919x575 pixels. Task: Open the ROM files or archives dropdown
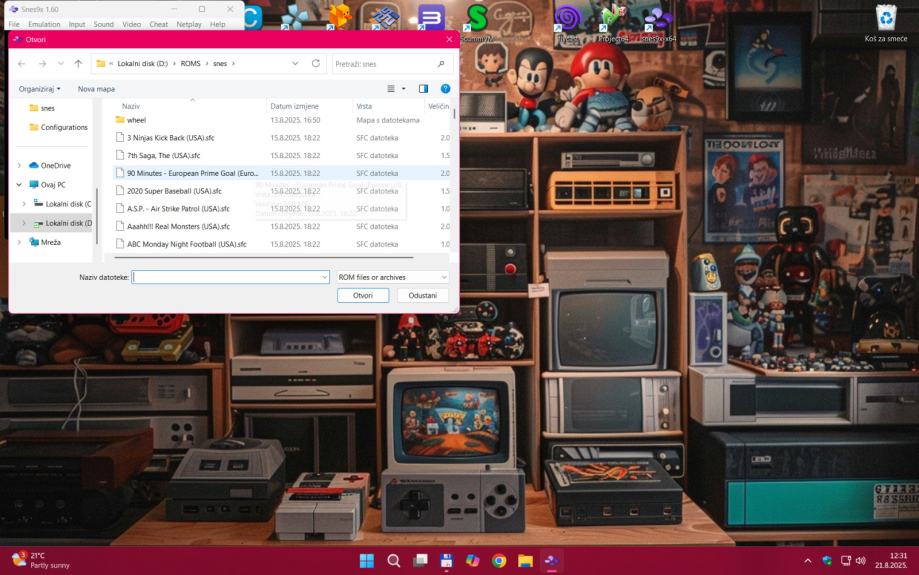[391, 277]
